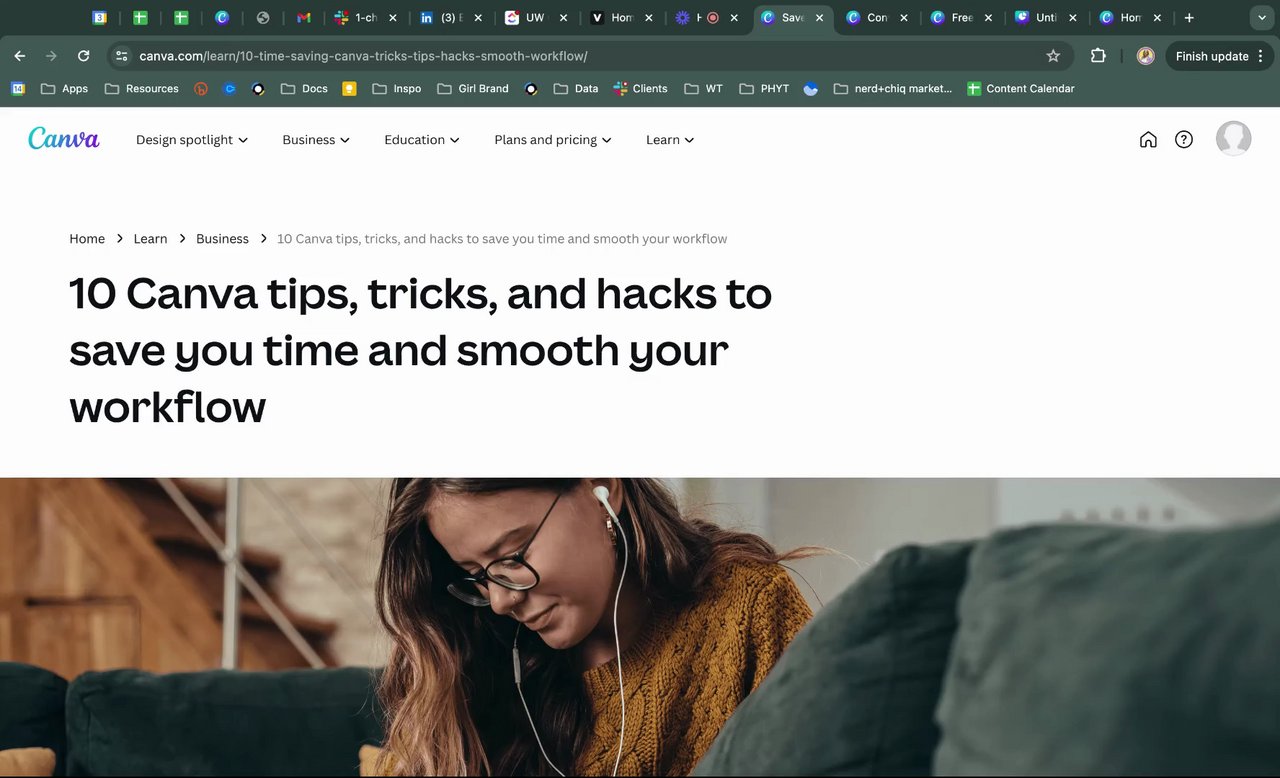1280x778 pixels.
Task: Click the article title breadcrumb text
Action: (x=502, y=239)
